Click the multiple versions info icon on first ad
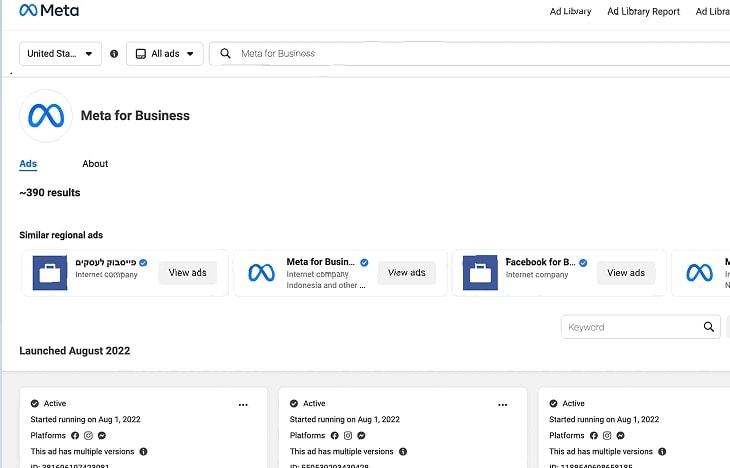Viewport: 730px width, 468px height. pos(143,452)
